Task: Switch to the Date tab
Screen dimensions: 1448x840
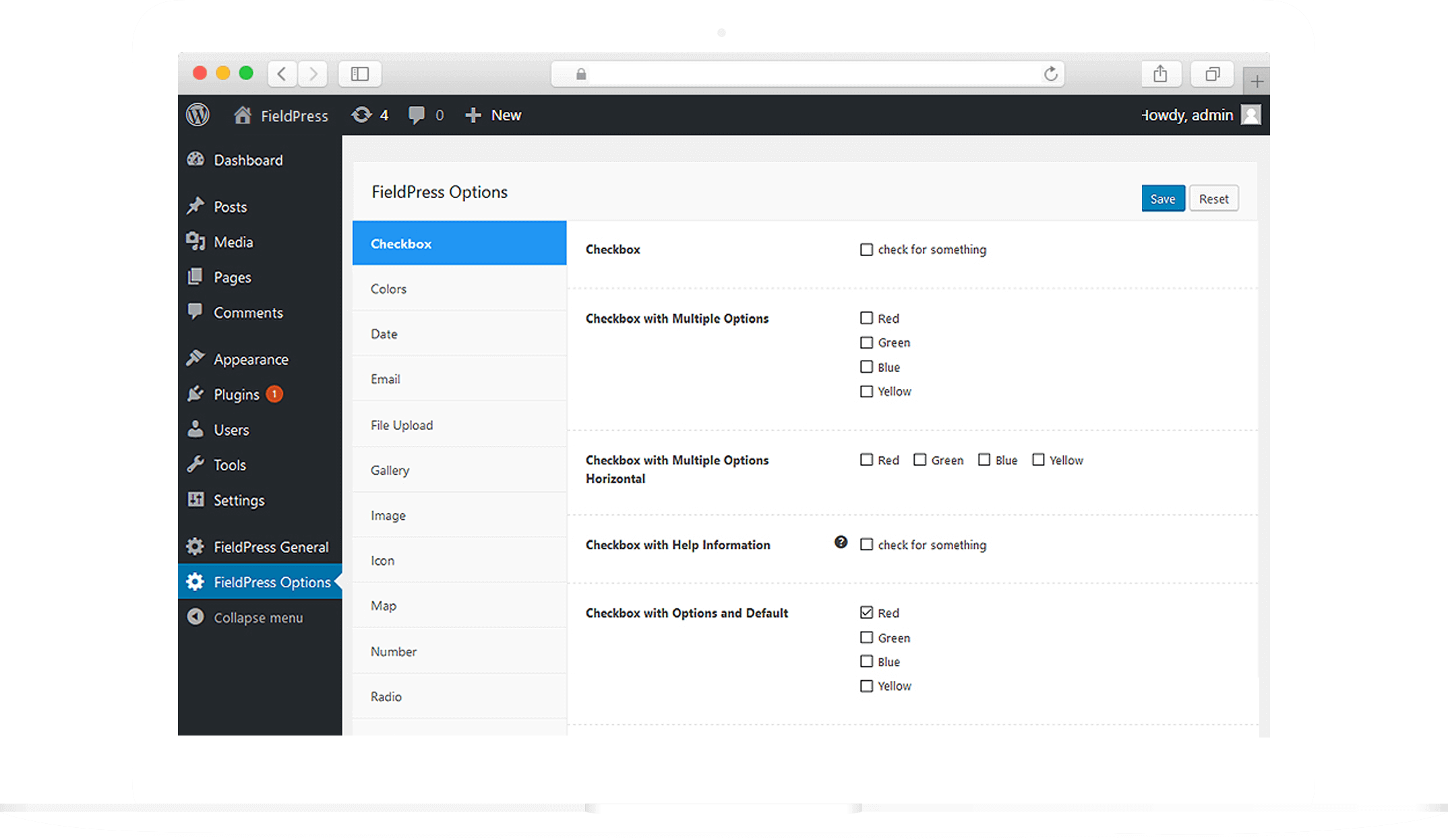Action: coord(459,334)
